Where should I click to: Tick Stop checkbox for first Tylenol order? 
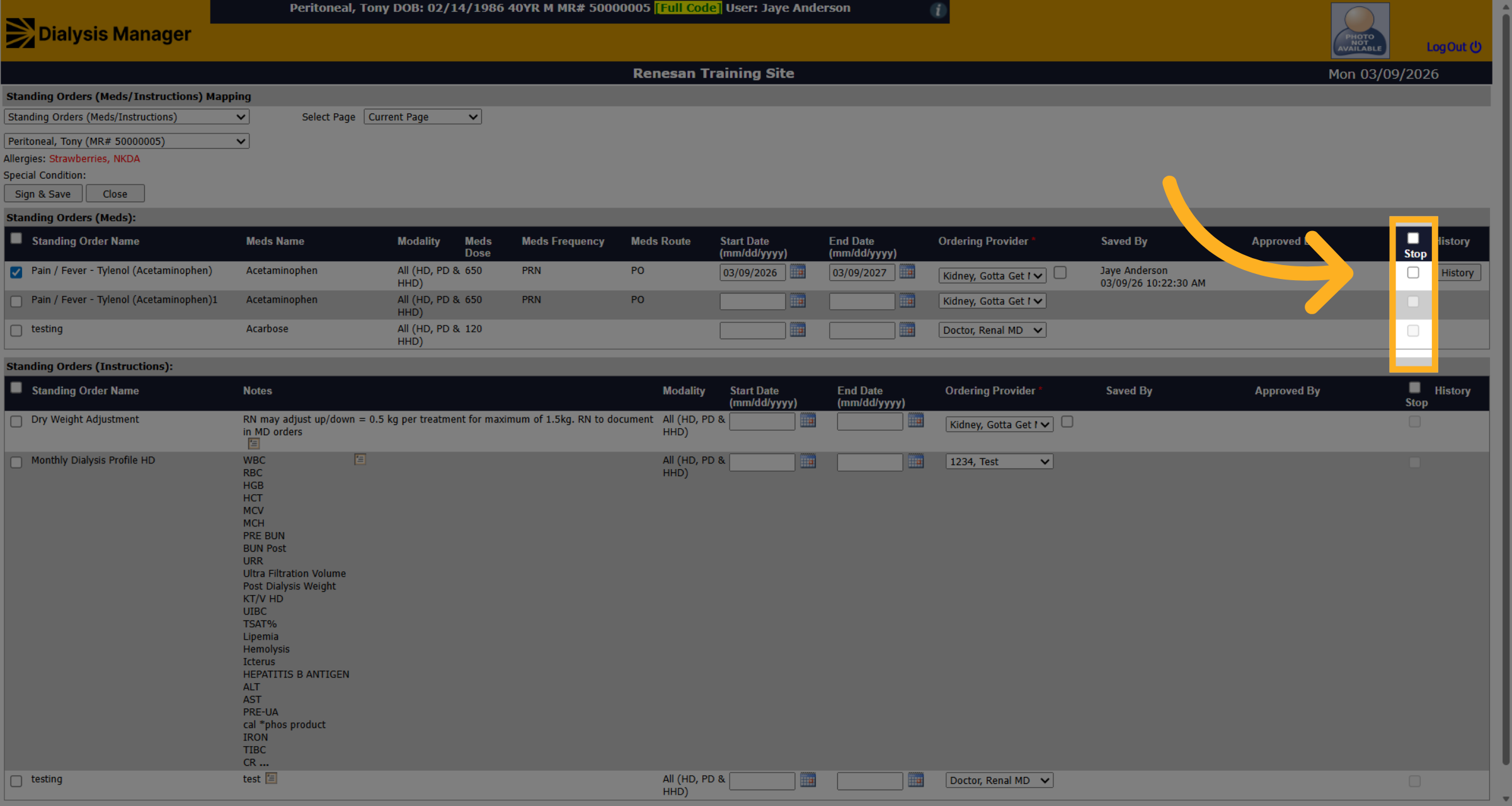[1413, 273]
